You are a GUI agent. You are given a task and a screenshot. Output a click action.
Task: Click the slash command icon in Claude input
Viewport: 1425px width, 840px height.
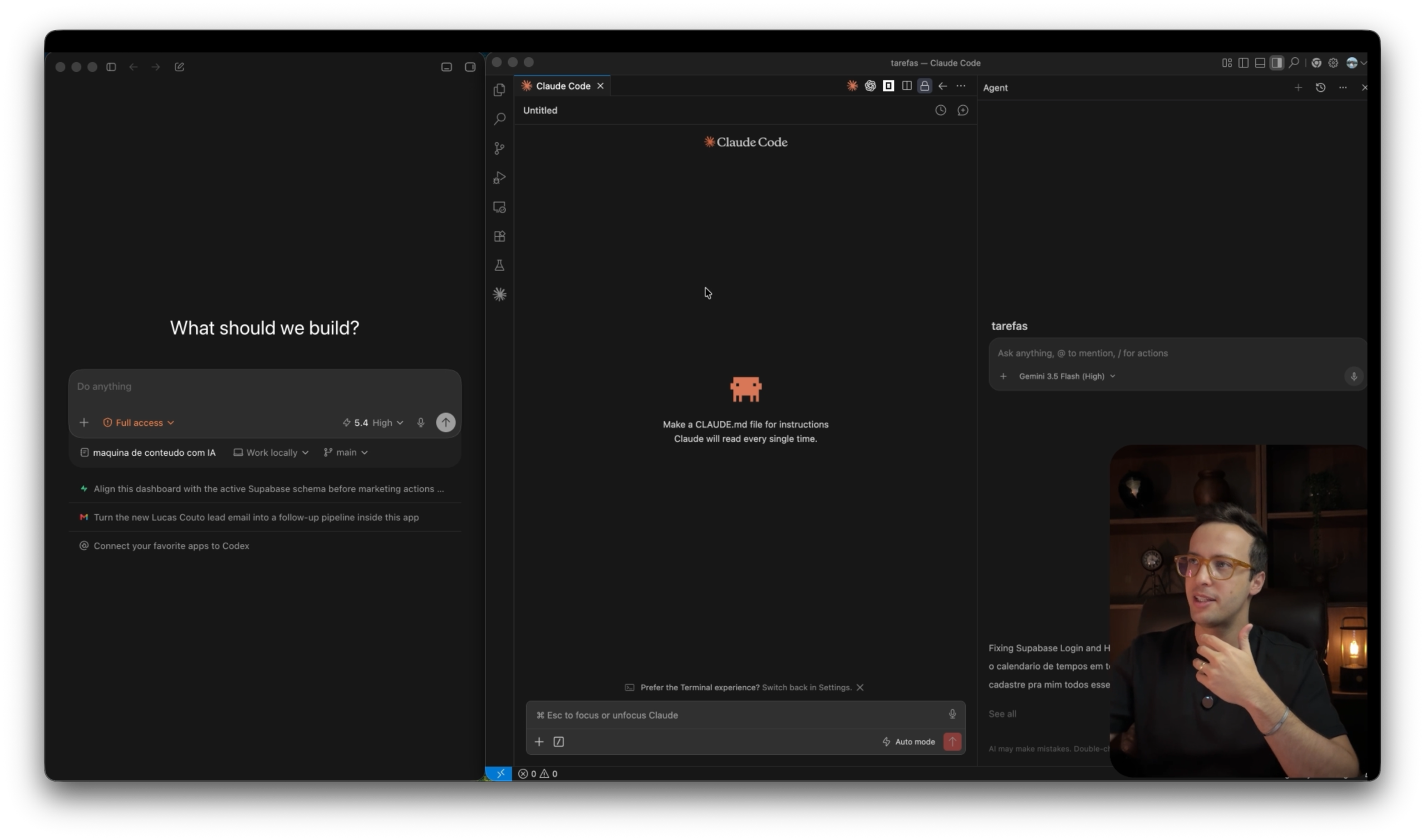tap(558, 742)
